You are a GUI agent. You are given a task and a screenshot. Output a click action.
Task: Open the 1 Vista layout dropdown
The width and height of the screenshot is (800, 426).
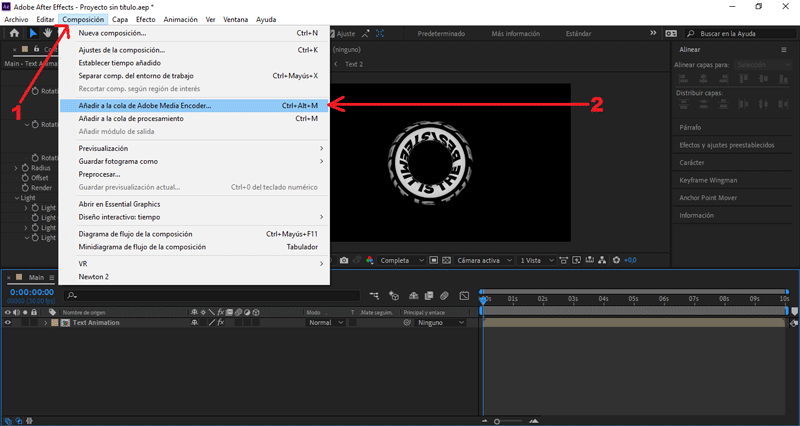pyautogui.click(x=536, y=260)
